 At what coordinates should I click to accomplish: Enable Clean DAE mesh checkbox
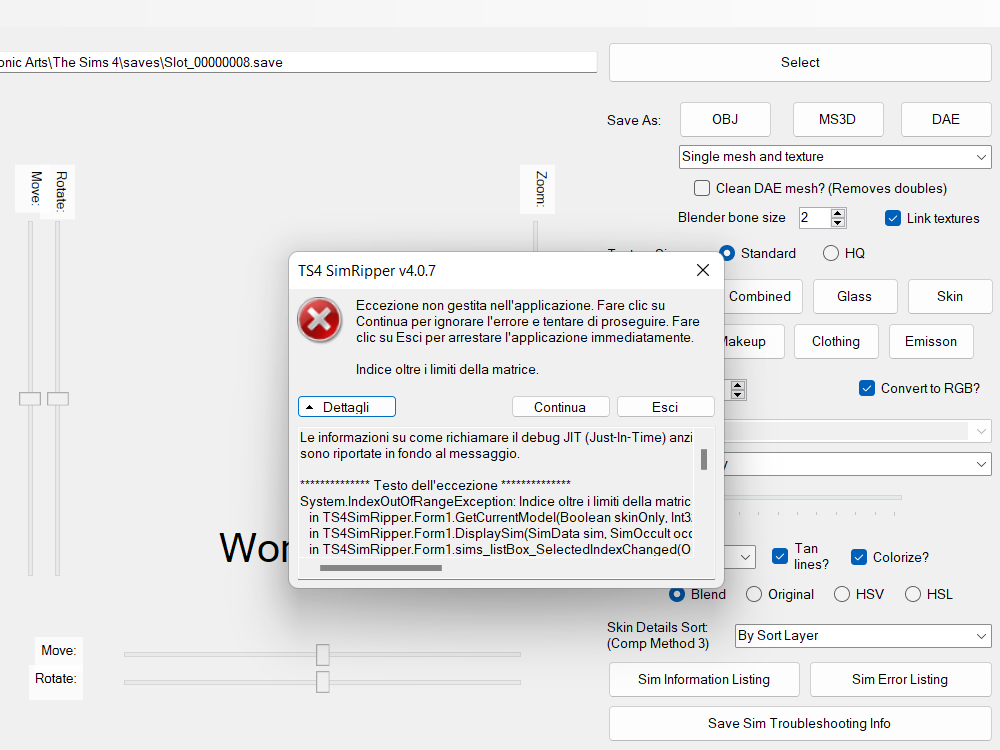pos(703,188)
